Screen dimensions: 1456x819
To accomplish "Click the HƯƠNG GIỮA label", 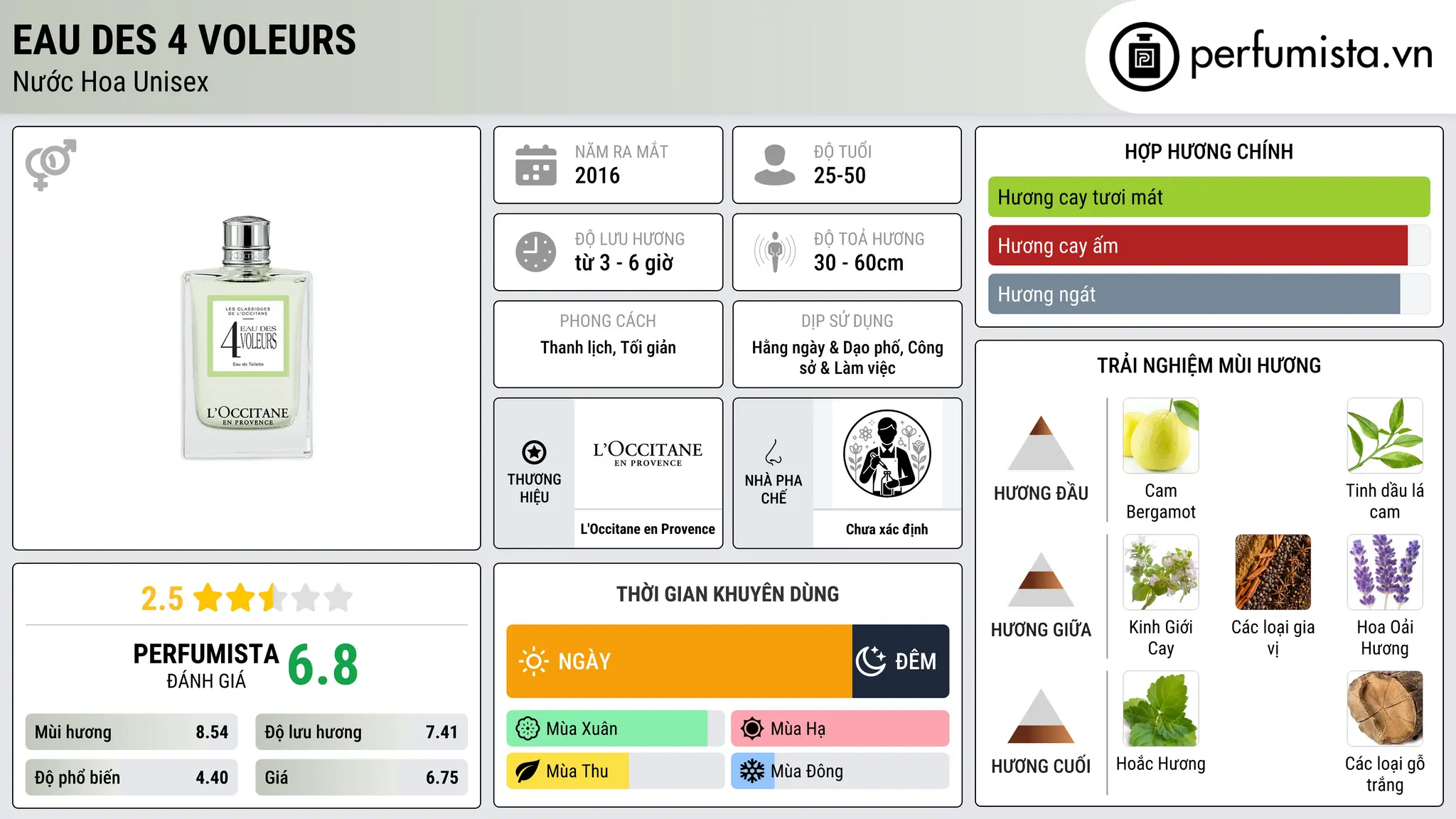I will 1041,630.
